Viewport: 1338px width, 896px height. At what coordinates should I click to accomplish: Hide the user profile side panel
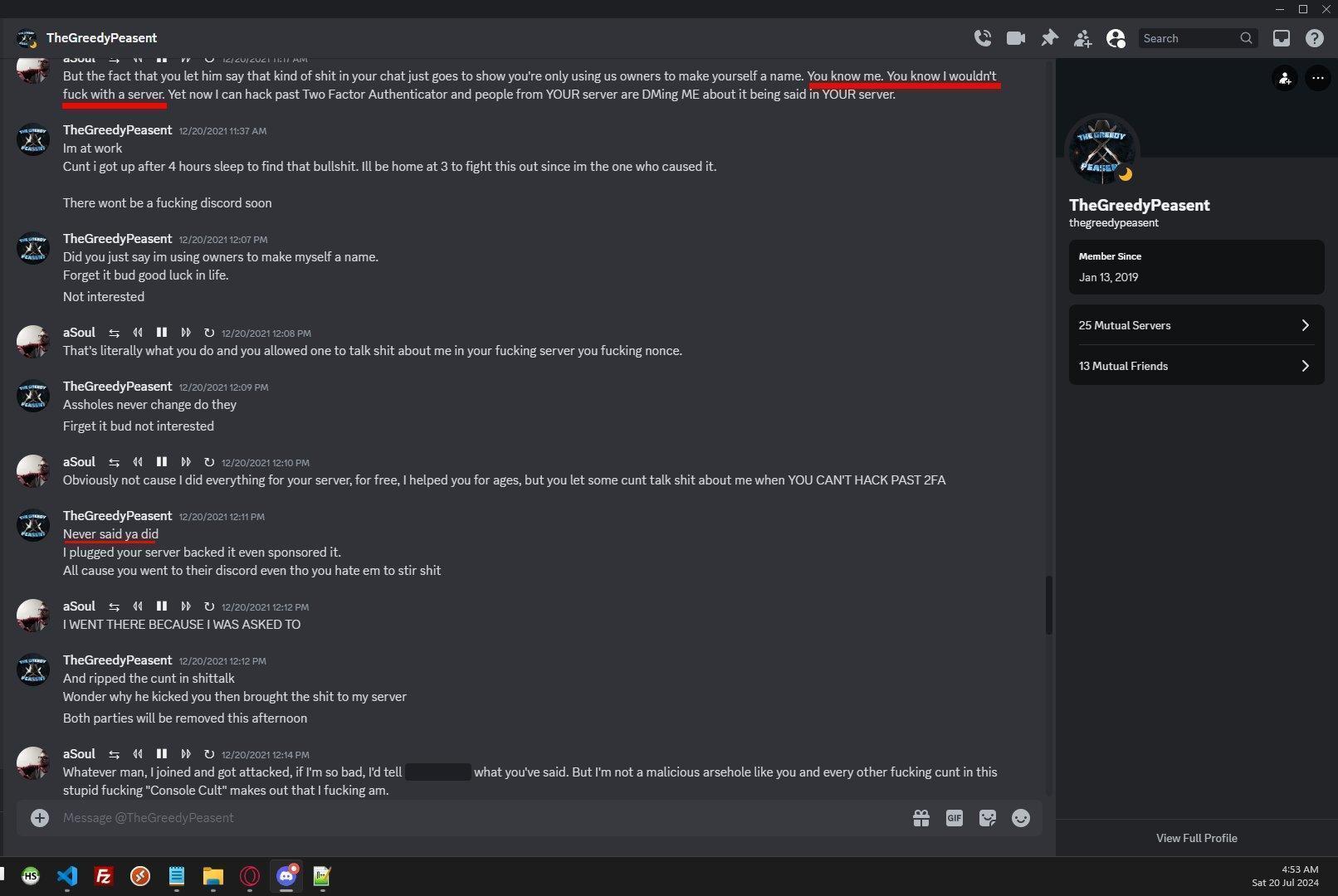click(x=1116, y=38)
